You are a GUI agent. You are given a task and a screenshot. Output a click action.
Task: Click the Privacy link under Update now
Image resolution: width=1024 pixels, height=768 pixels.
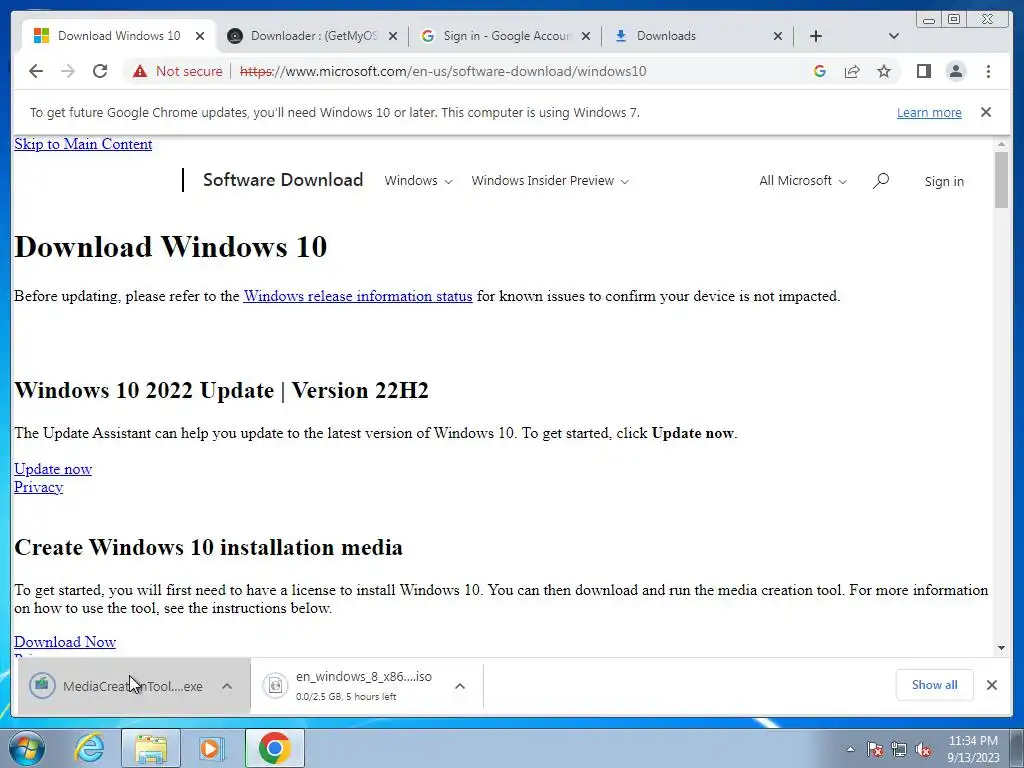tap(39, 487)
